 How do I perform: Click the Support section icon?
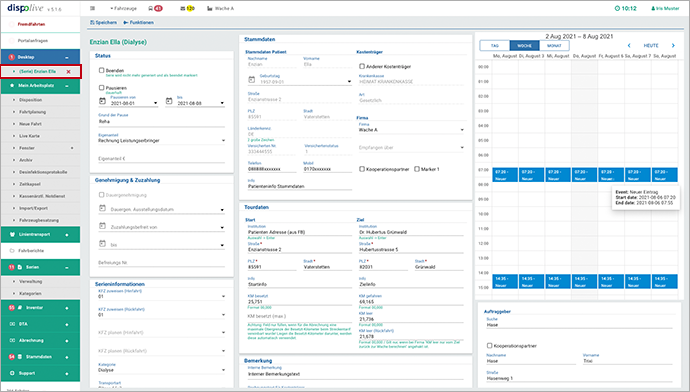tap(12, 373)
